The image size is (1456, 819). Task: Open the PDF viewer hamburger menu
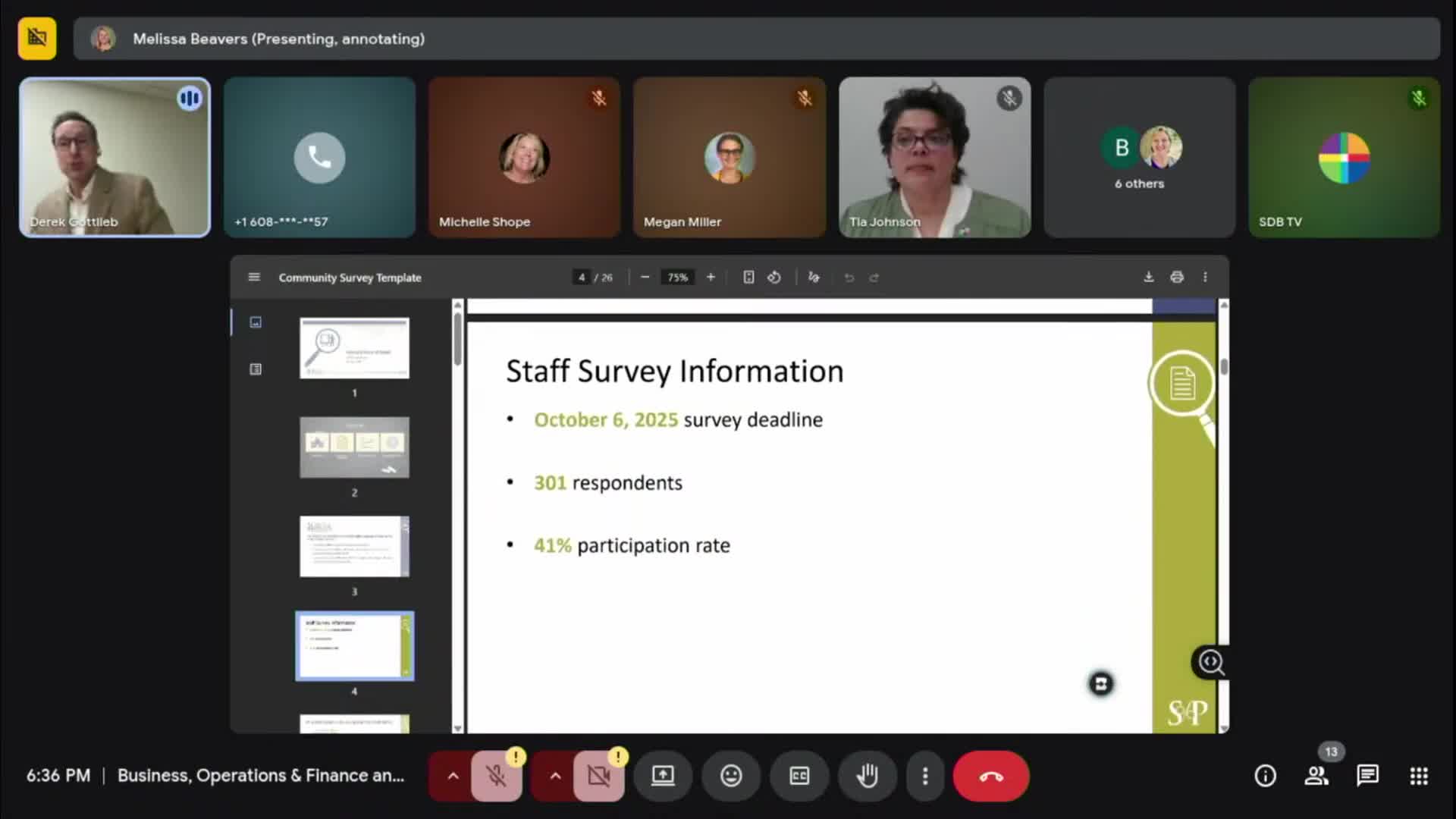pos(254,277)
